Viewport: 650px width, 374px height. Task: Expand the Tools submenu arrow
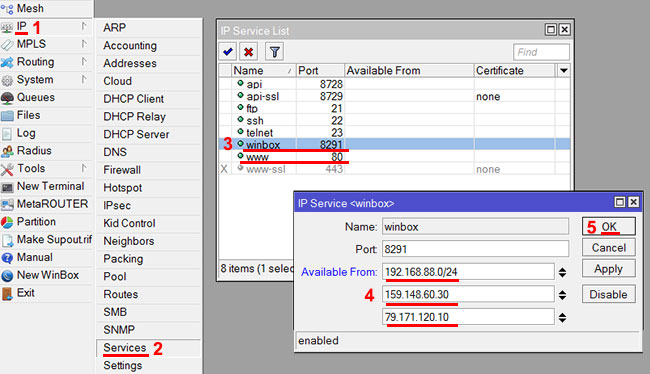[84, 168]
